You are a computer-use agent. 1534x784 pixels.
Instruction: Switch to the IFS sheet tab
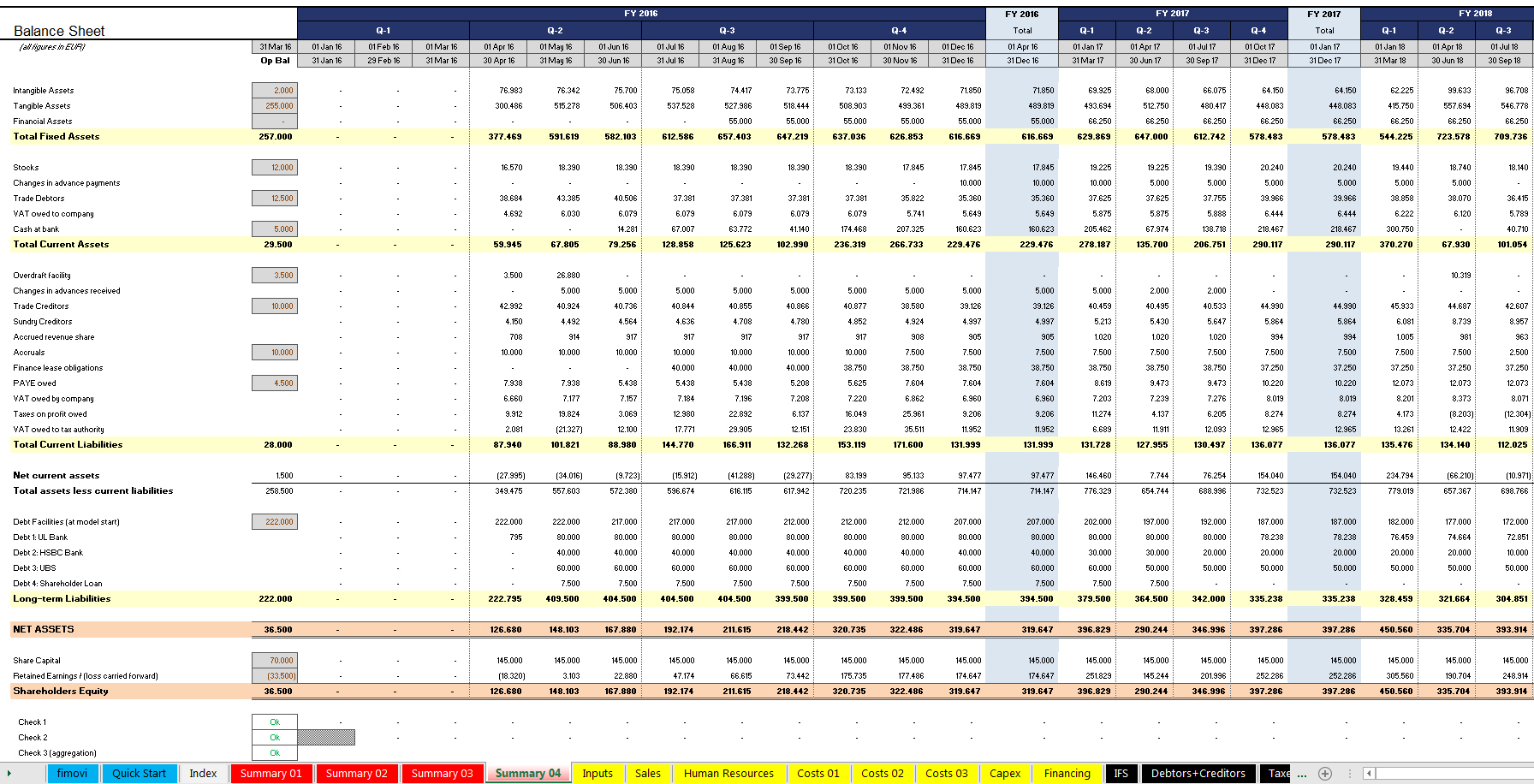[x=1121, y=774]
